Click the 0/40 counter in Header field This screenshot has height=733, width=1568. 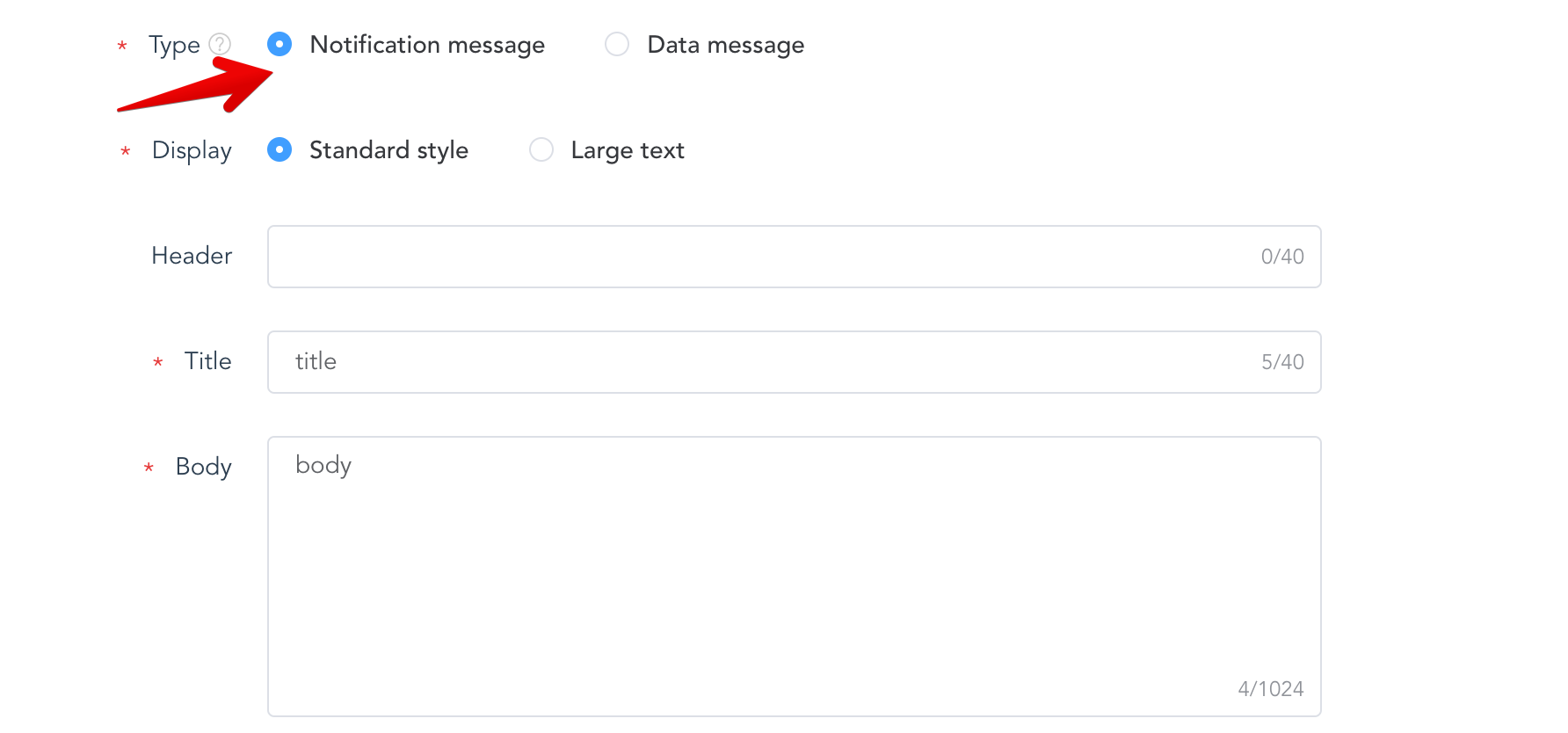(x=1281, y=257)
